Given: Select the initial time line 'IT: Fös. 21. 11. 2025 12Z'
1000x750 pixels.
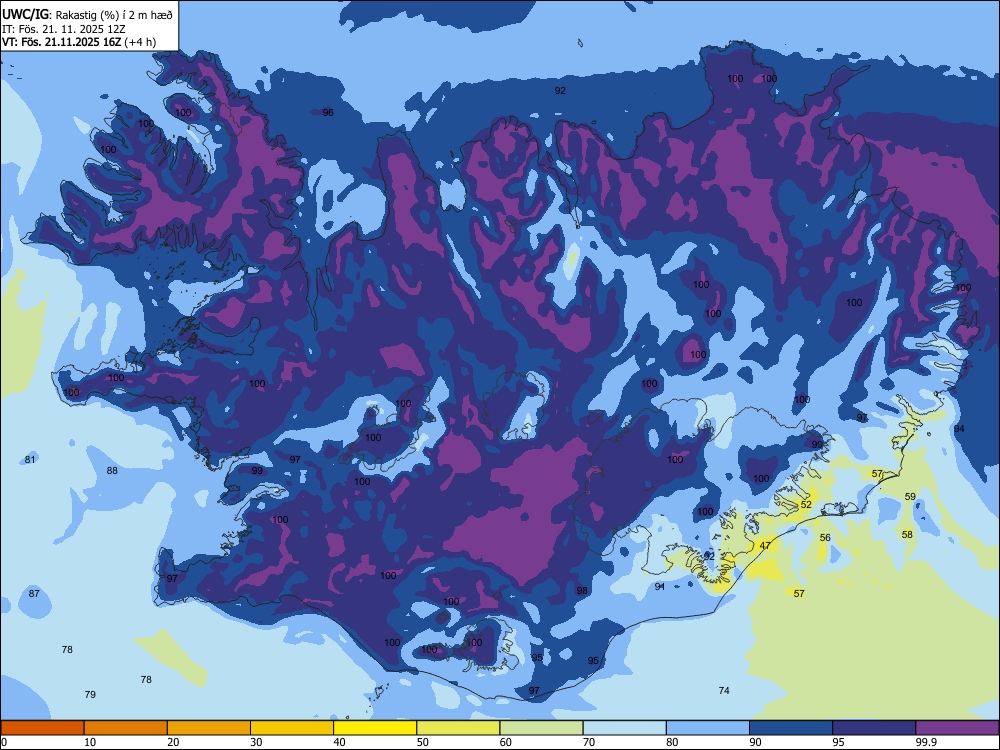Looking at the screenshot, I should (64, 29).
